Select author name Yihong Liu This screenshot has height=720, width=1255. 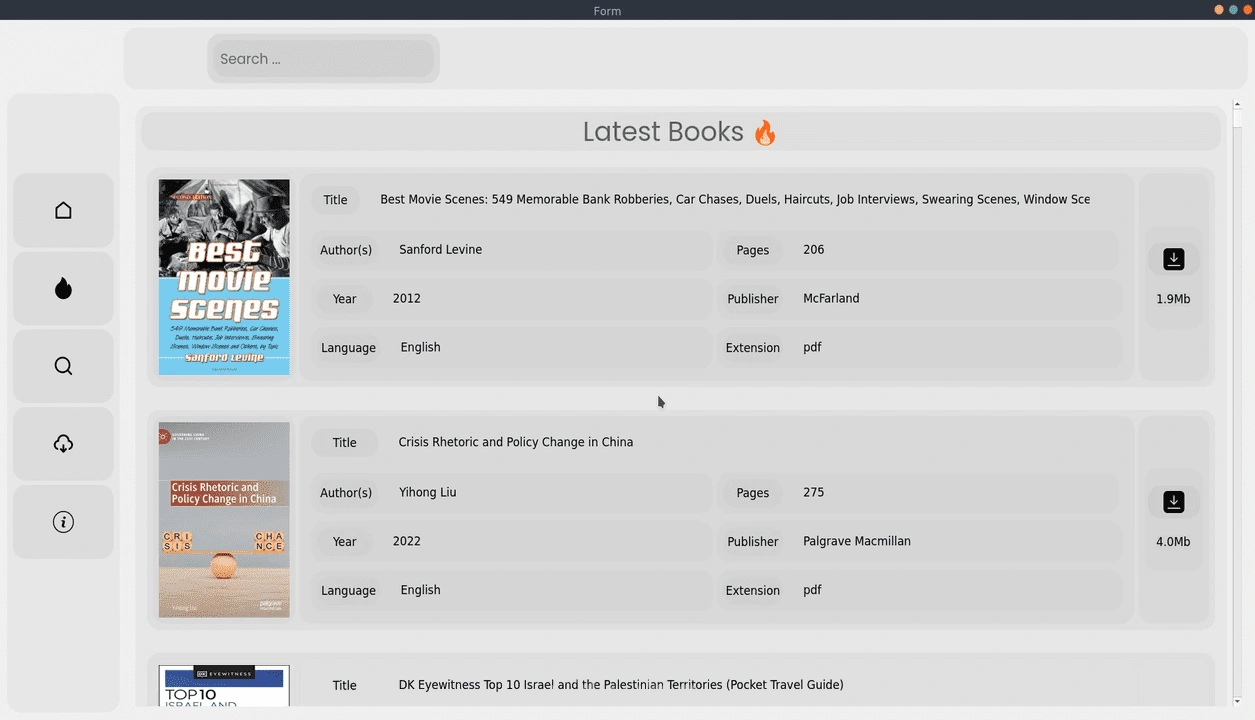tap(427, 492)
